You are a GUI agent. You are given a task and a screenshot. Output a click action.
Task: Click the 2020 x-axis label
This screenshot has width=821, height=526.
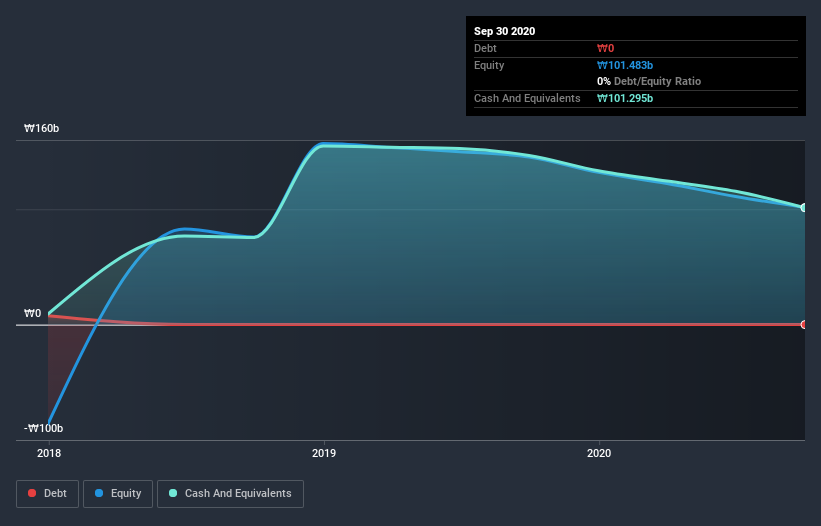(x=599, y=453)
